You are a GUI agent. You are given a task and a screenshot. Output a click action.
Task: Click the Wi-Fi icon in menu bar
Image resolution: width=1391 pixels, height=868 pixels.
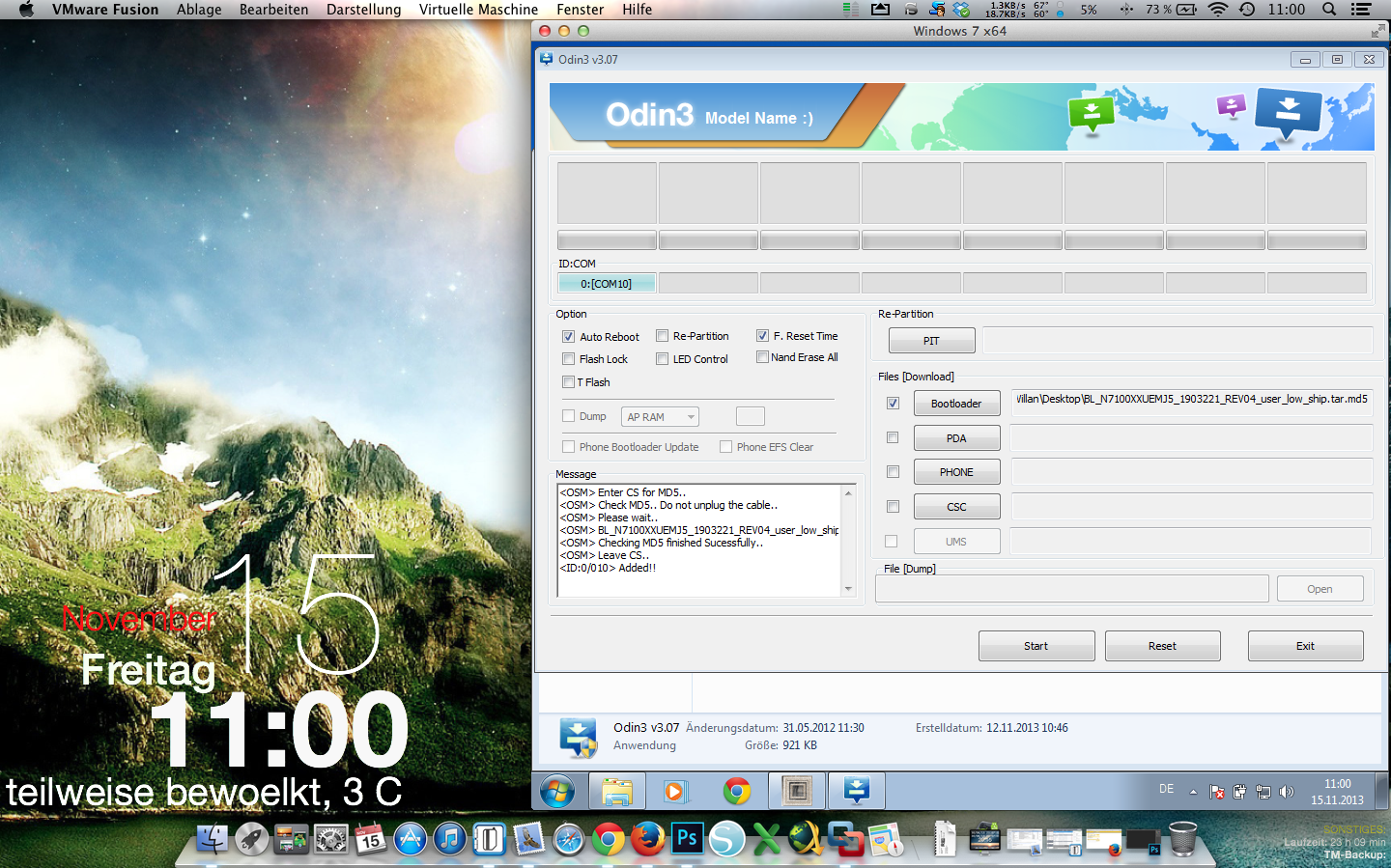1218,10
